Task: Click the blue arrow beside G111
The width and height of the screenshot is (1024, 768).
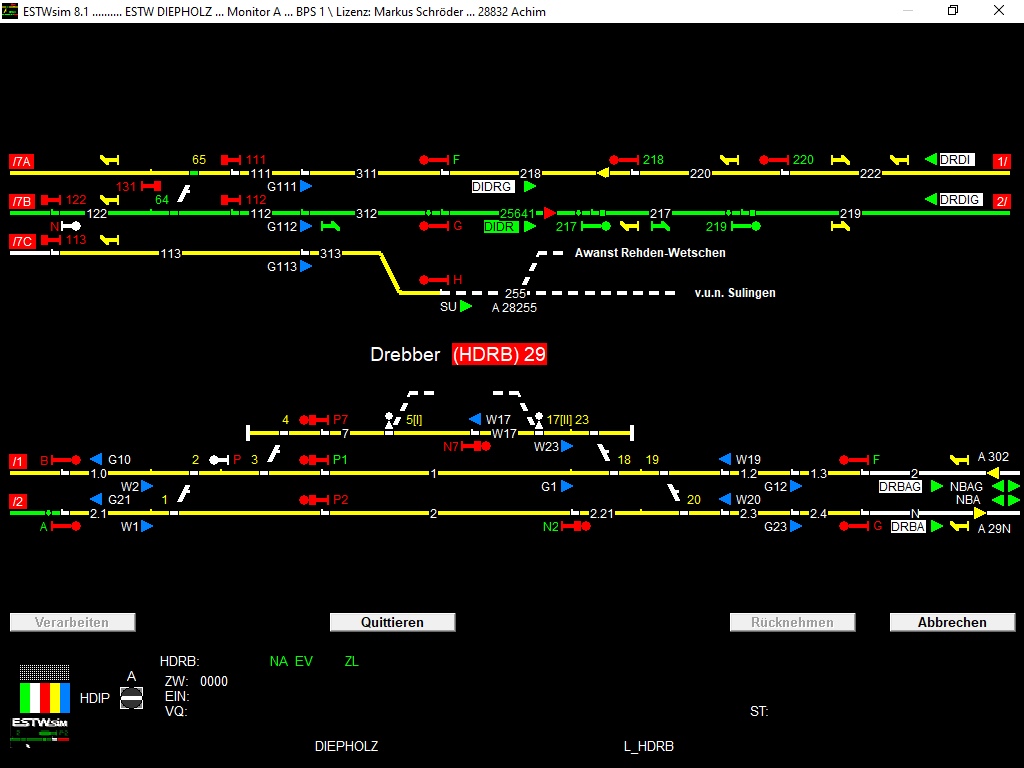Action: (306, 187)
